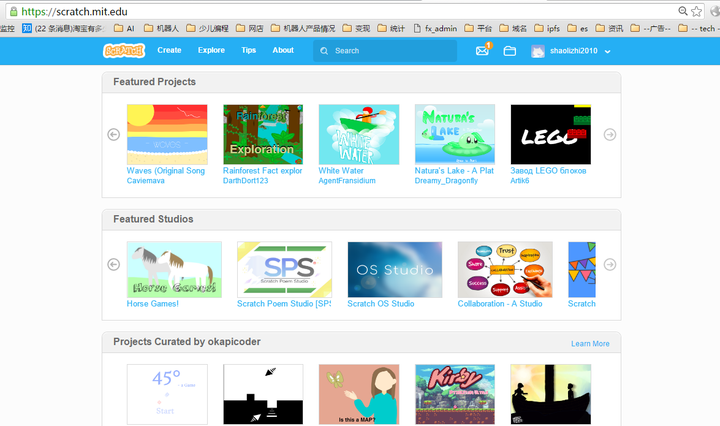Open the 知乎 (22 条消息) bookmark
The height and width of the screenshot is (426, 720).
pyautogui.click(x=63, y=28)
